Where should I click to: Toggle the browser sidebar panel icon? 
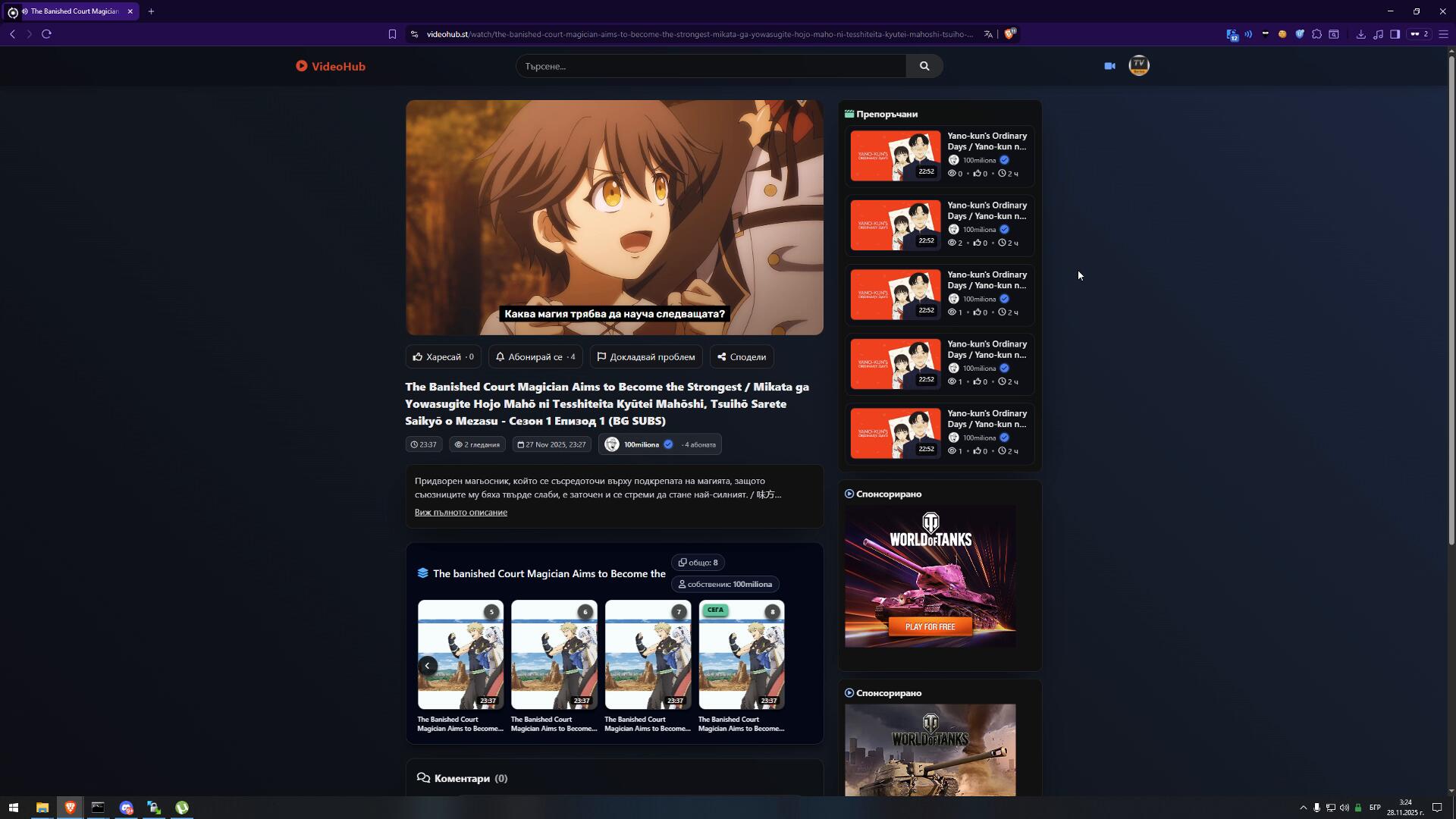(1395, 34)
